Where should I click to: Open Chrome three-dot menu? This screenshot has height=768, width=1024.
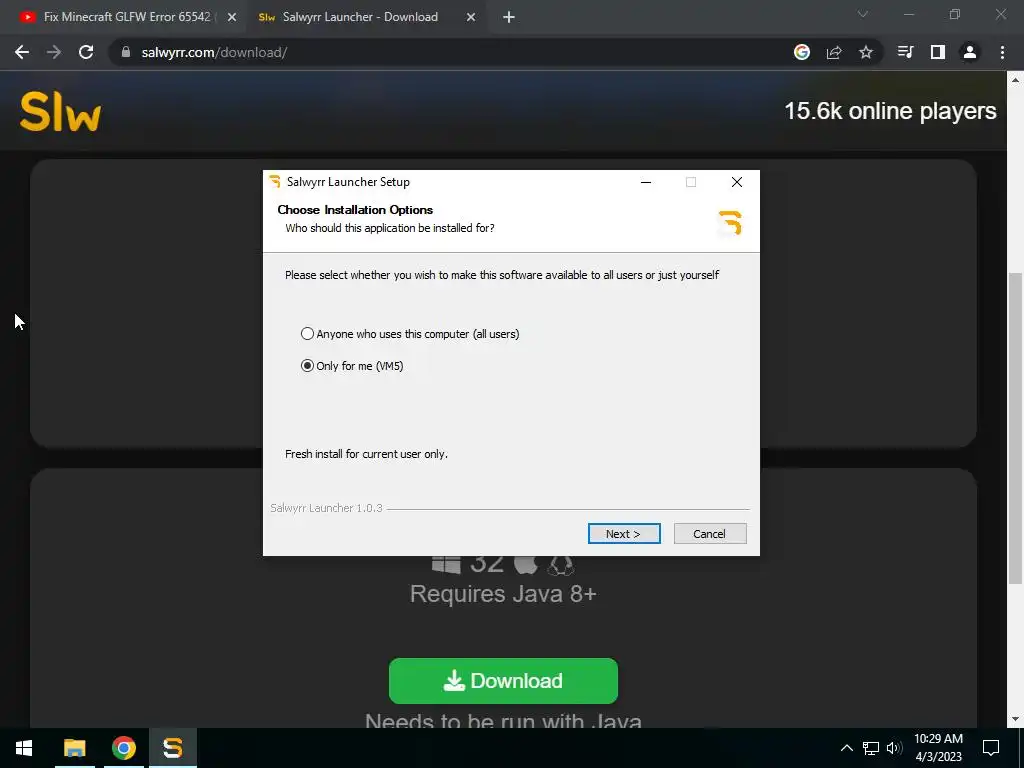click(x=1002, y=52)
